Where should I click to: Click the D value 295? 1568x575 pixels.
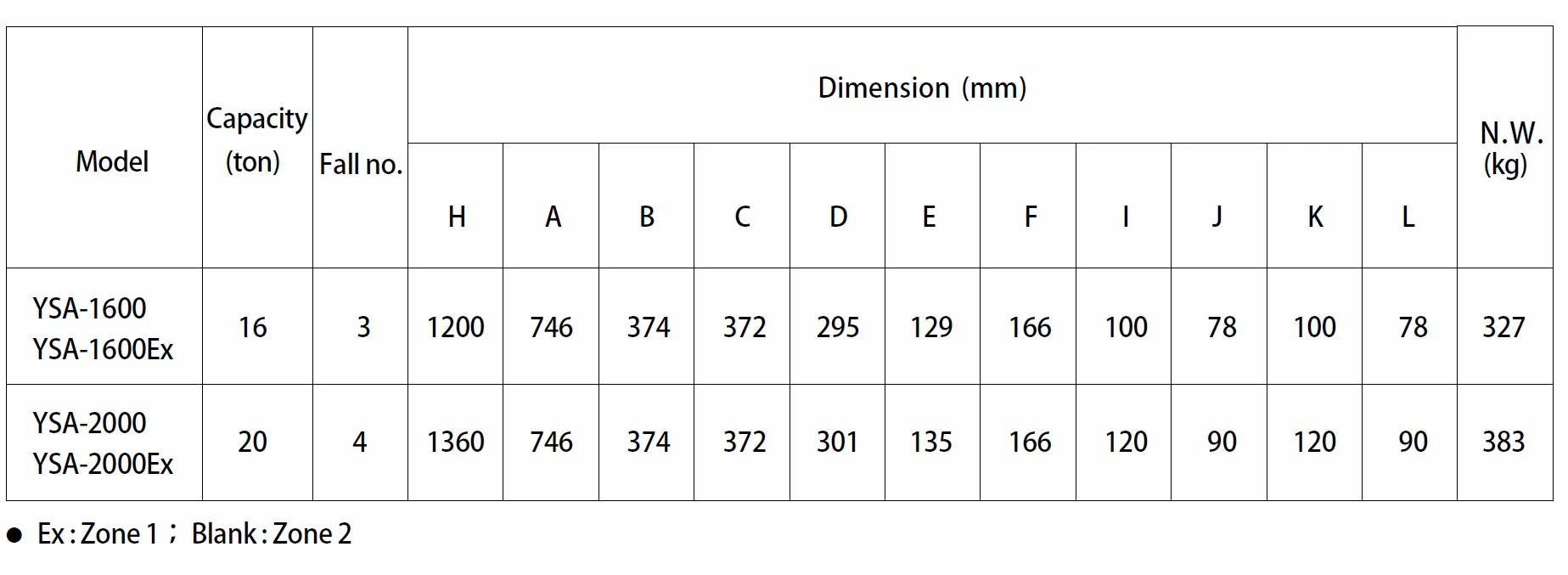pyautogui.click(x=838, y=327)
